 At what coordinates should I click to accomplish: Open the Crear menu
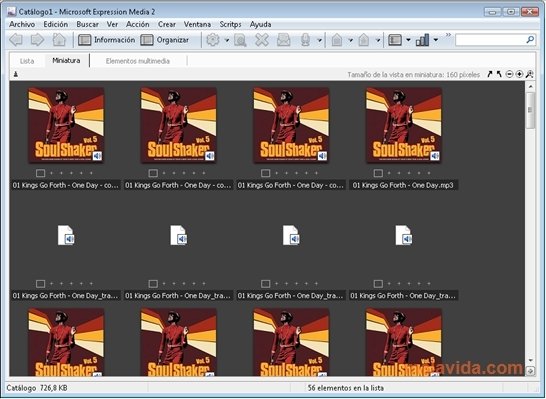pos(167,24)
